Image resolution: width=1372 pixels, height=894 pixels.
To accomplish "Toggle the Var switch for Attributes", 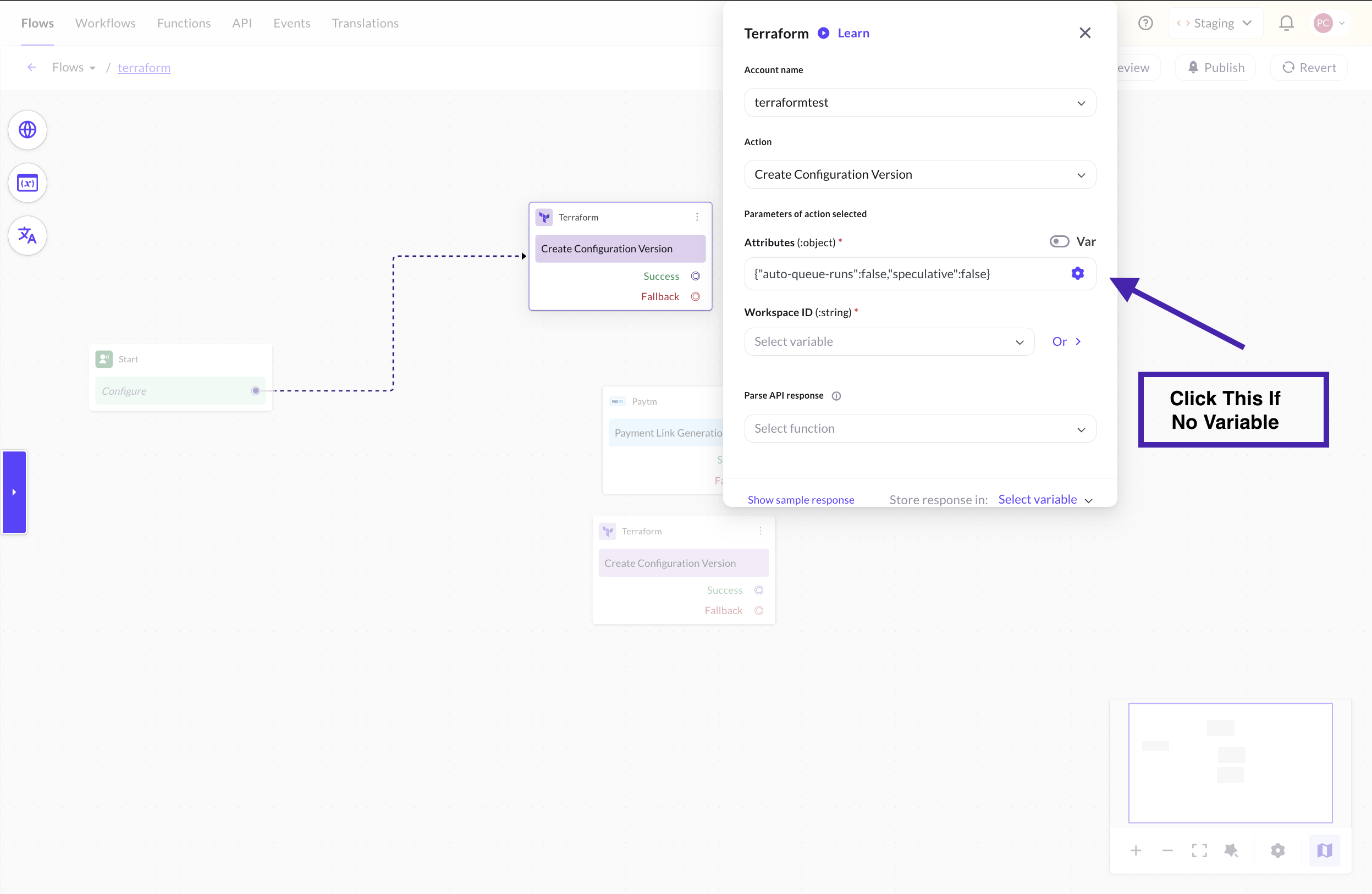I will point(1059,241).
